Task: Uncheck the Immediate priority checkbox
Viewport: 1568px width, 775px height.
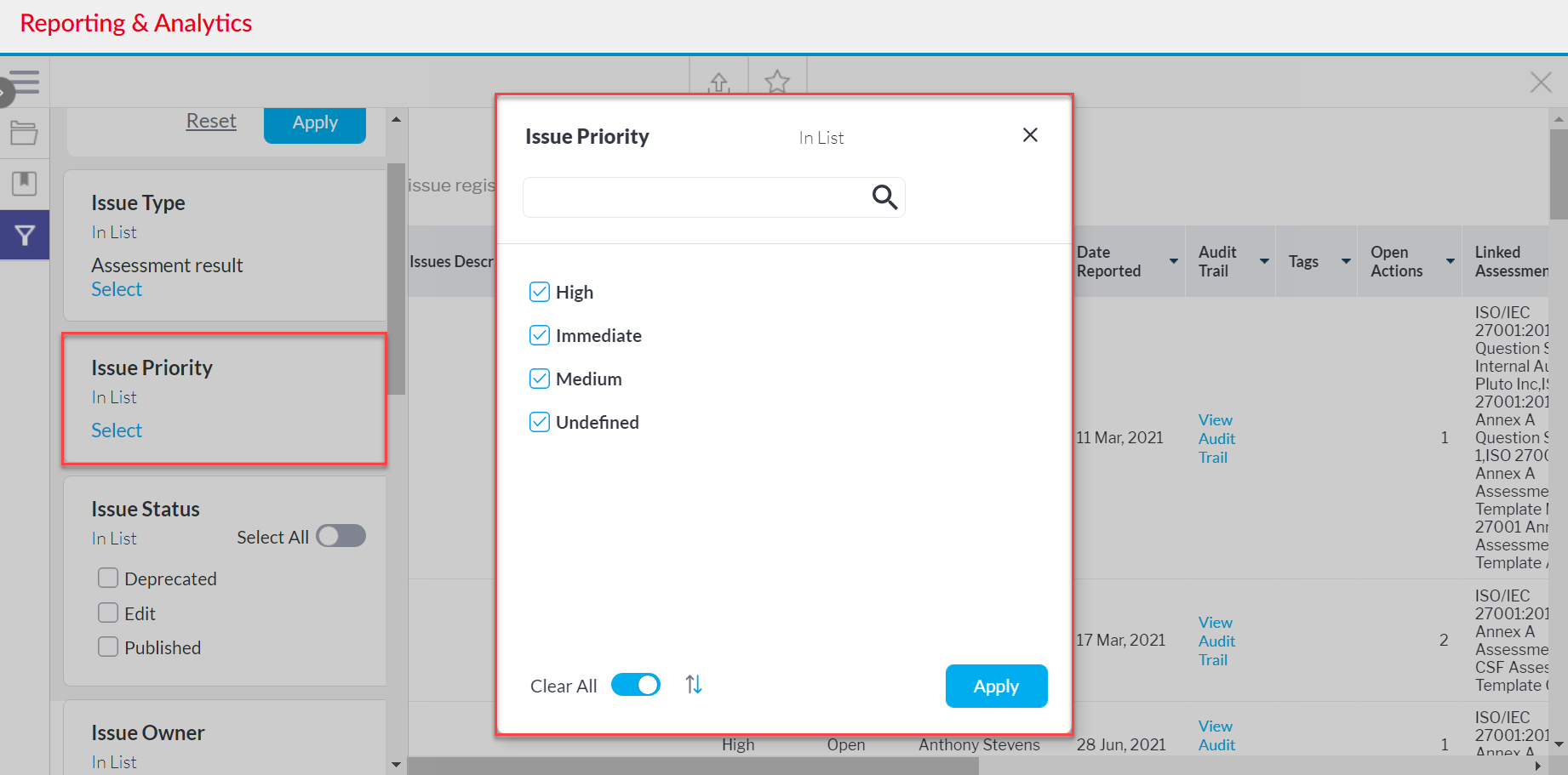Action: pos(540,336)
